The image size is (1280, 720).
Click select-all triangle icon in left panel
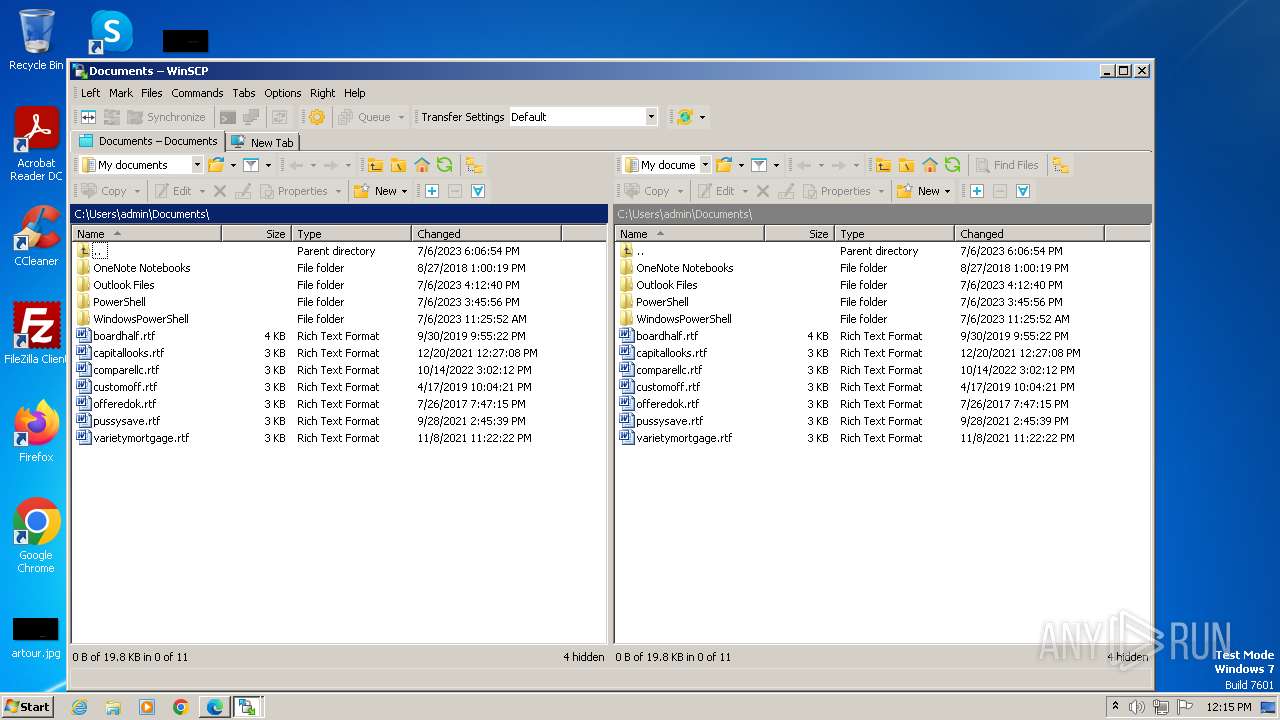(478, 191)
